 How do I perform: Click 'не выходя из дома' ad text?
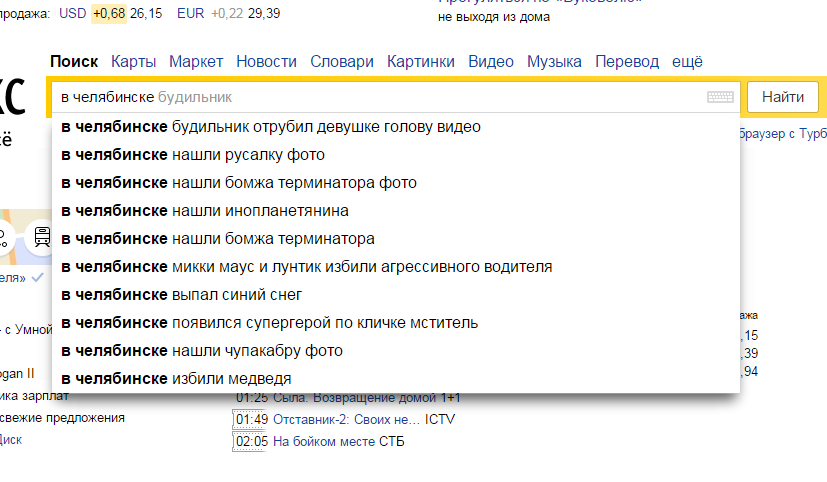[x=494, y=17]
